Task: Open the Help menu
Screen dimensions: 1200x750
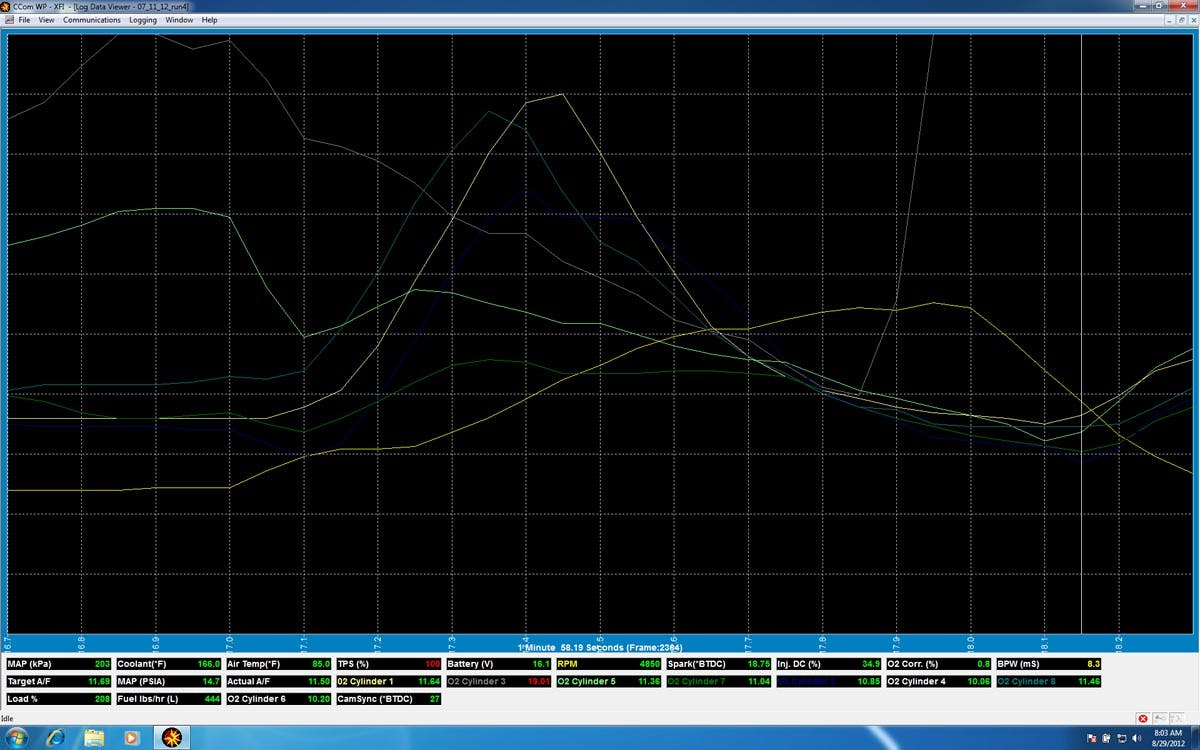Action: pos(209,20)
